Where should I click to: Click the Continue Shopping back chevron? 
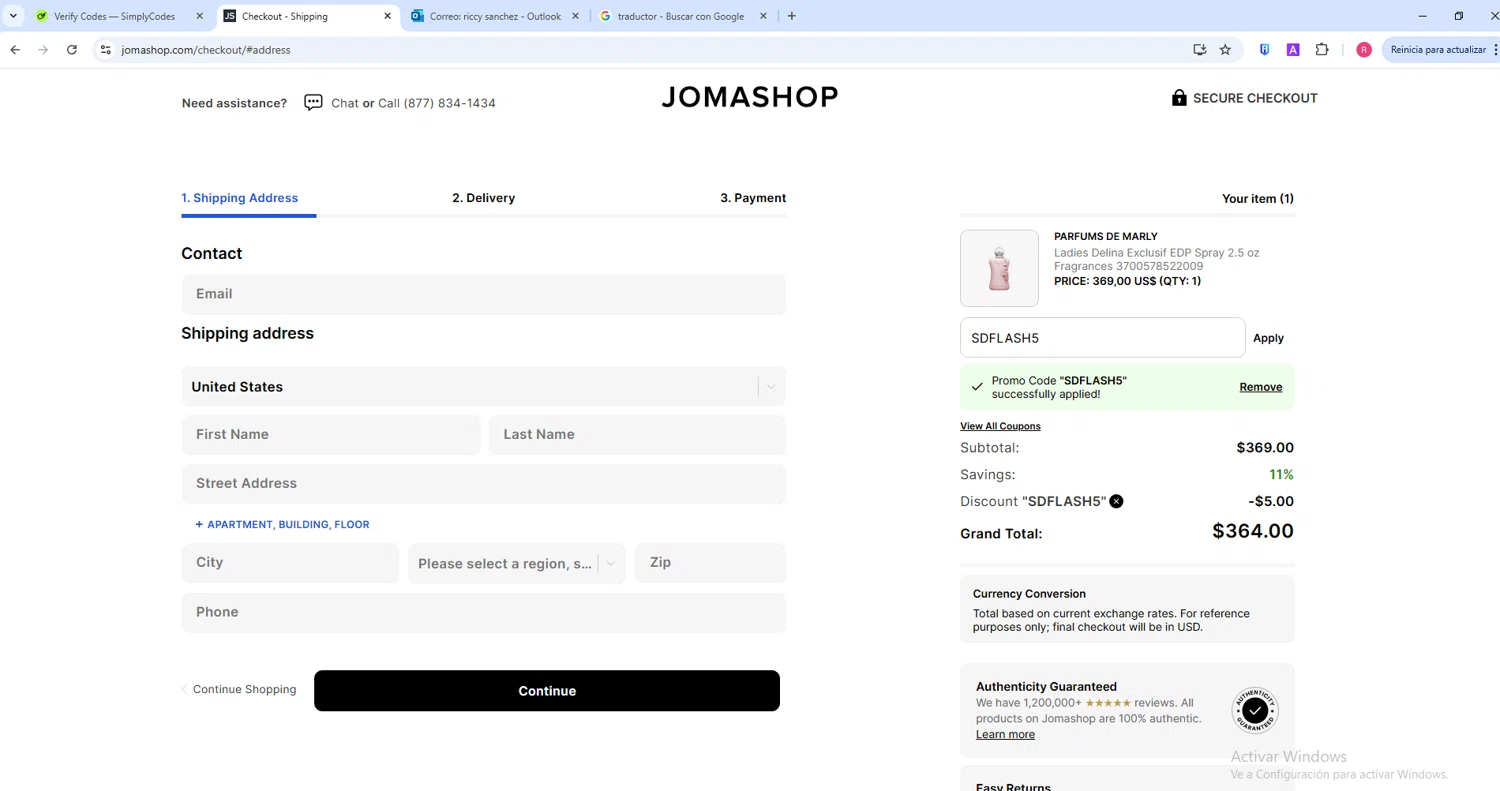[x=184, y=689]
